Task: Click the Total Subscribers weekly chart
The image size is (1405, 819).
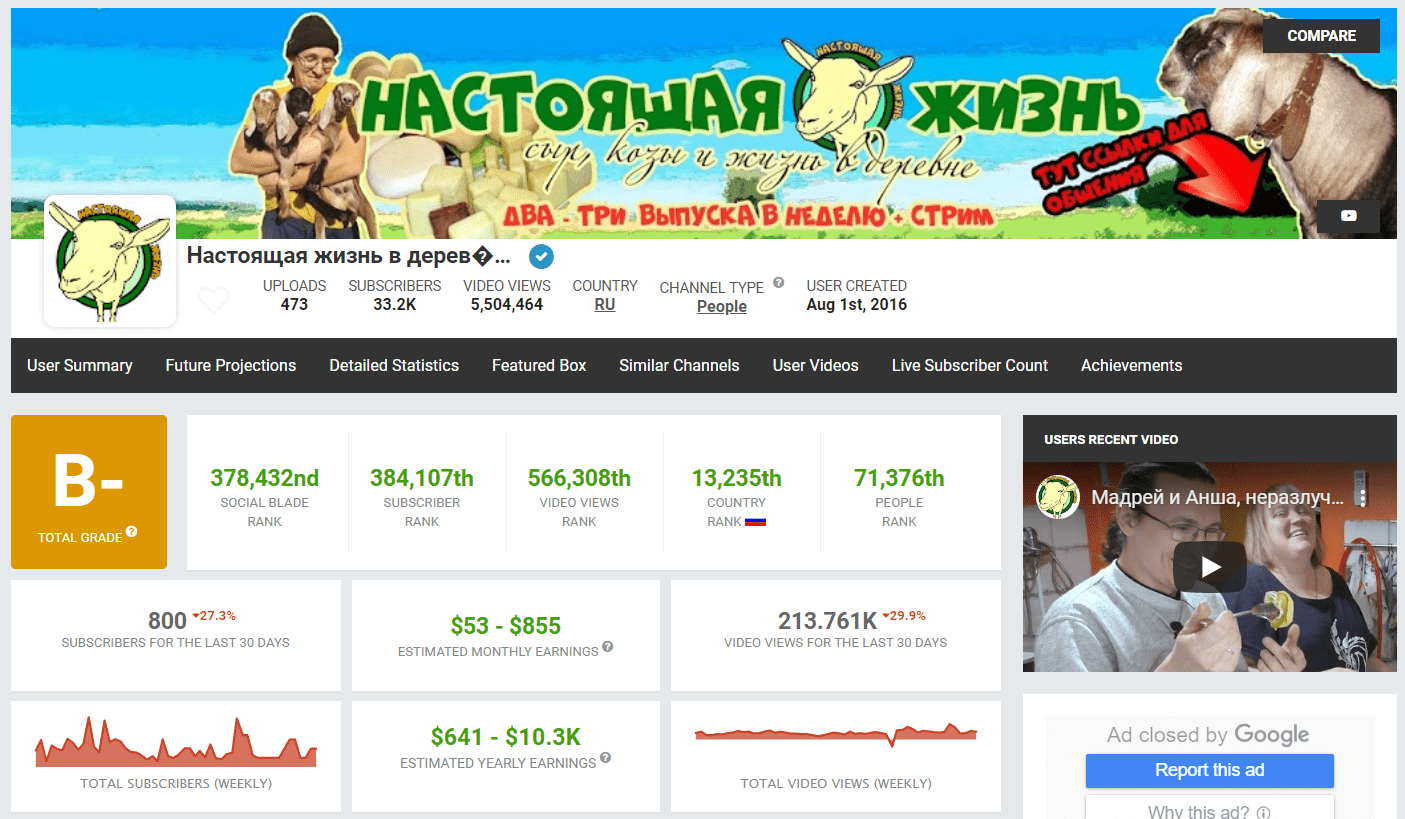Action: [x=176, y=744]
